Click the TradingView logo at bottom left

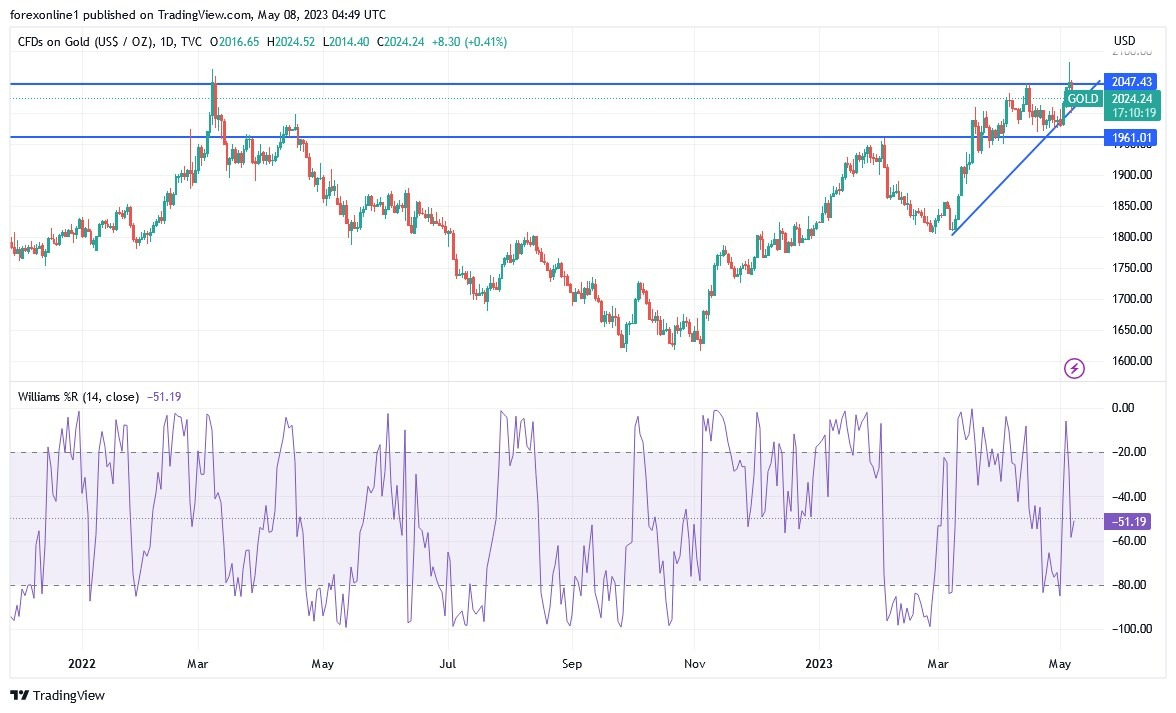tap(55, 695)
